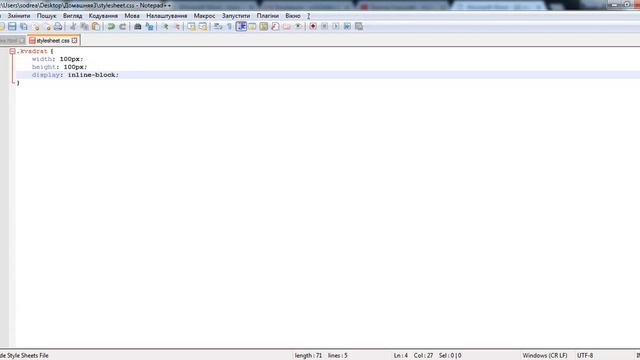Click the lines : 5 status entry

coord(338,356)
